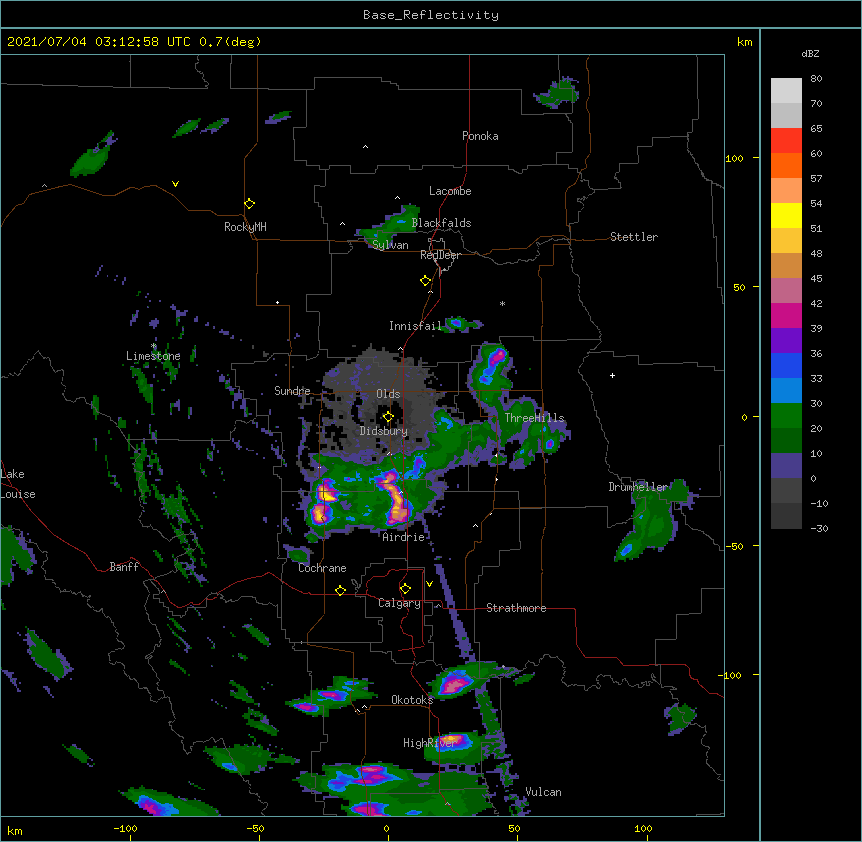Click the yellow marker south of RedDeer
Image resolution: width=862 pixels, height=842 pixels.
(426, 281)
